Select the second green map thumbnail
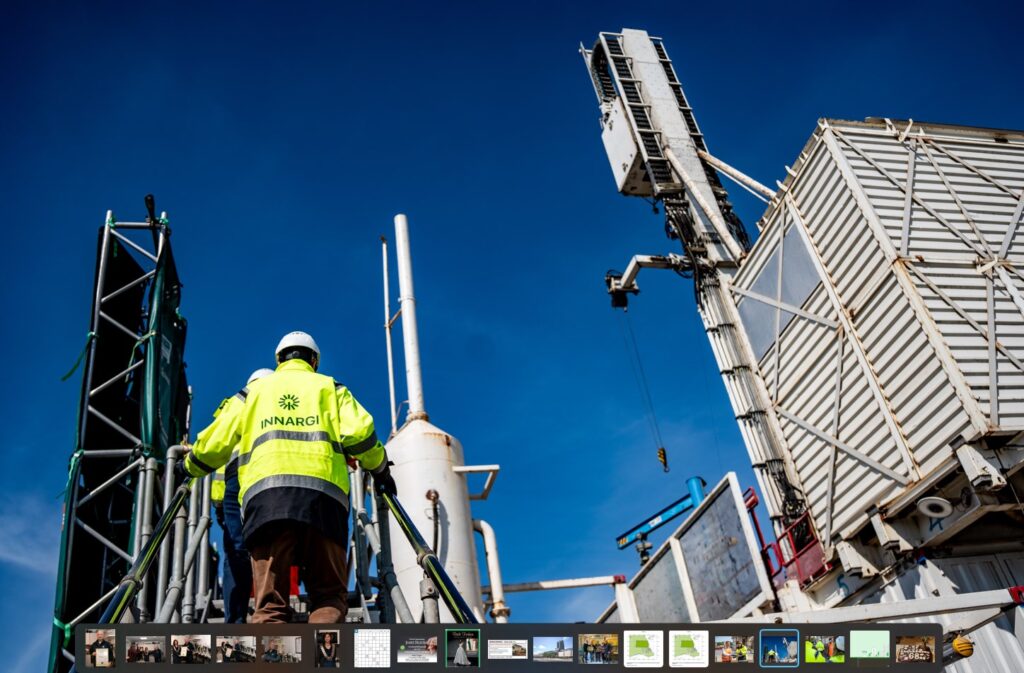The height and width of the screenshot is (673, 1024). 688,648
